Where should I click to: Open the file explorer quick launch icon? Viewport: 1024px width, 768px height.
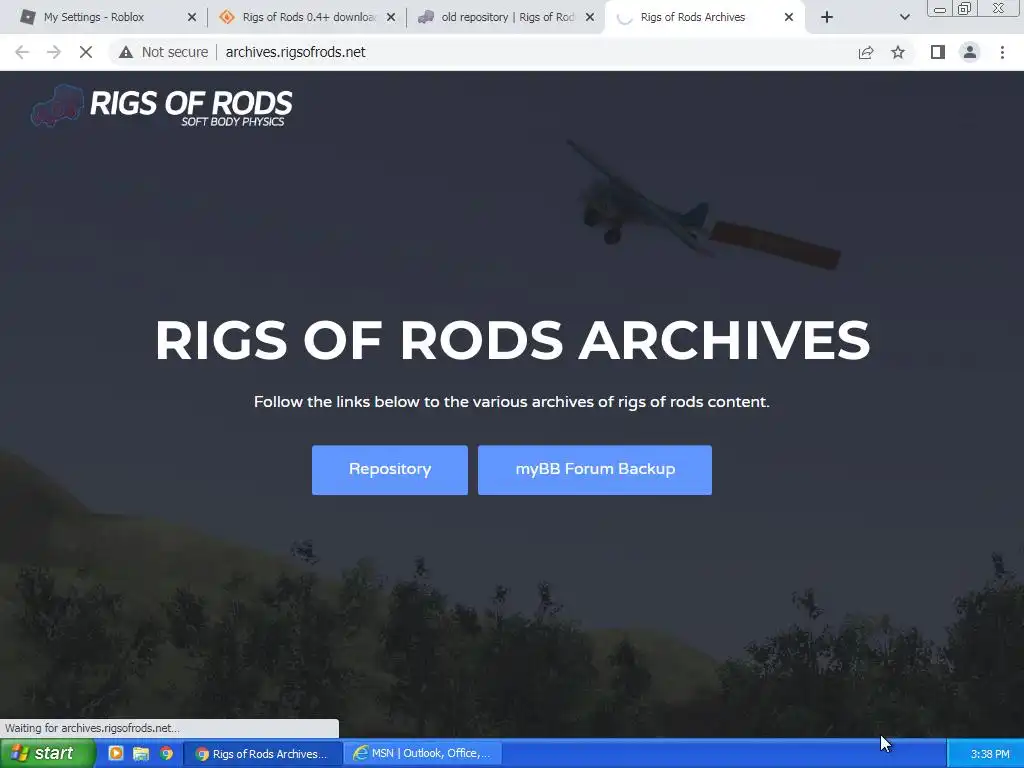click(x=141, y=753)
